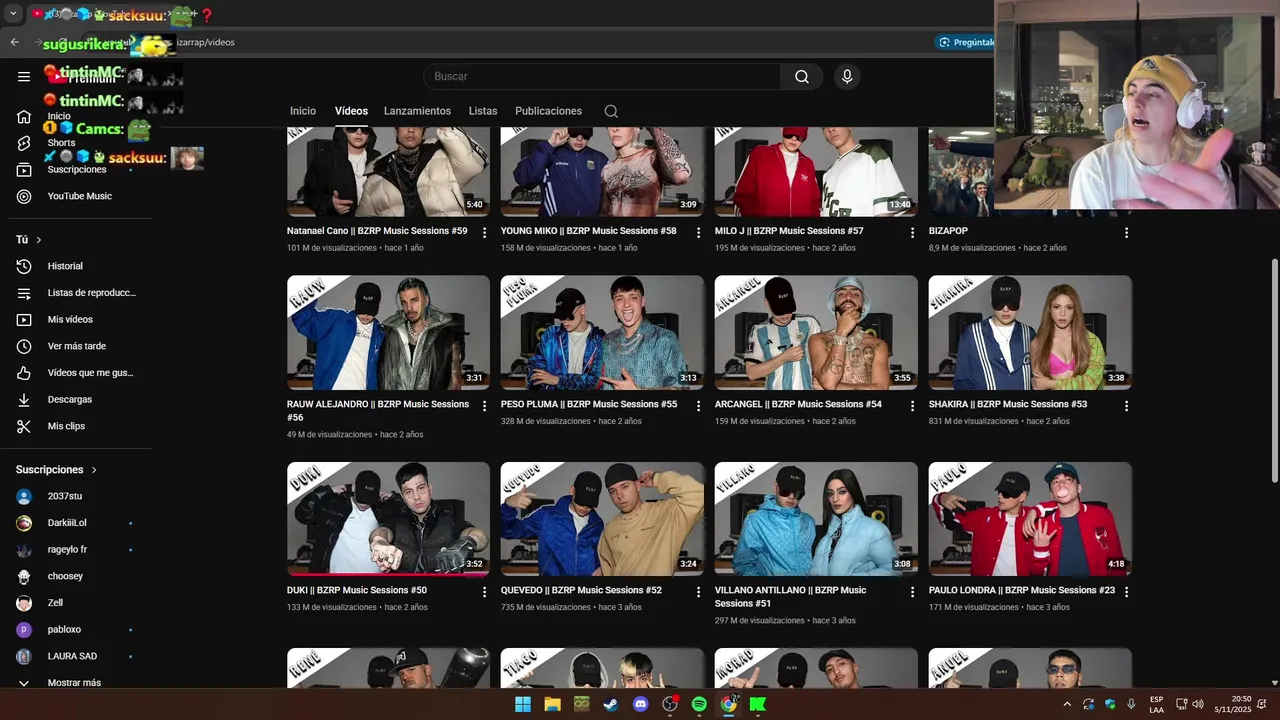This screenshot has width=1280, height=720.
Task: Click the Preguntale button in the address bar
Action: click(965, 42)
